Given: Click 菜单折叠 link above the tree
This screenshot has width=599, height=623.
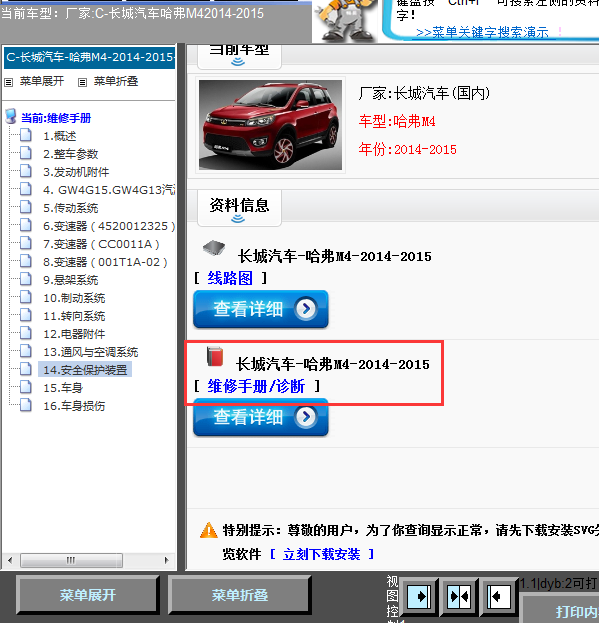Looking at the screenshot, I should (x=116, y=81).
